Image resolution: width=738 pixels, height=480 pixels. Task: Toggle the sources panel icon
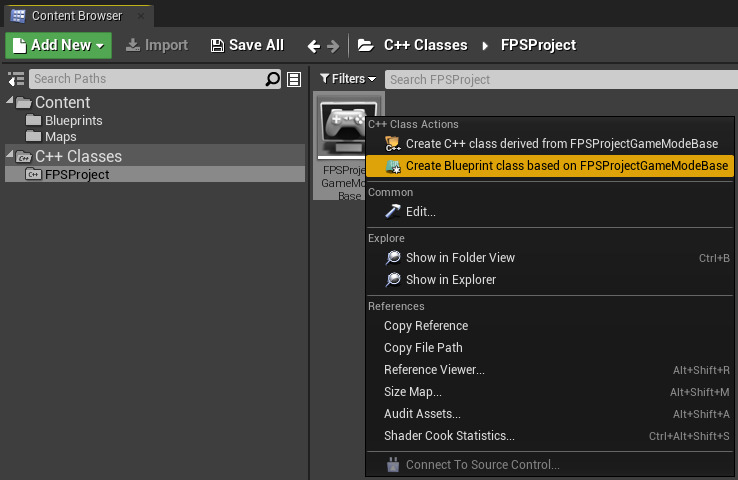pyautogui.click(x=16, y=79)
